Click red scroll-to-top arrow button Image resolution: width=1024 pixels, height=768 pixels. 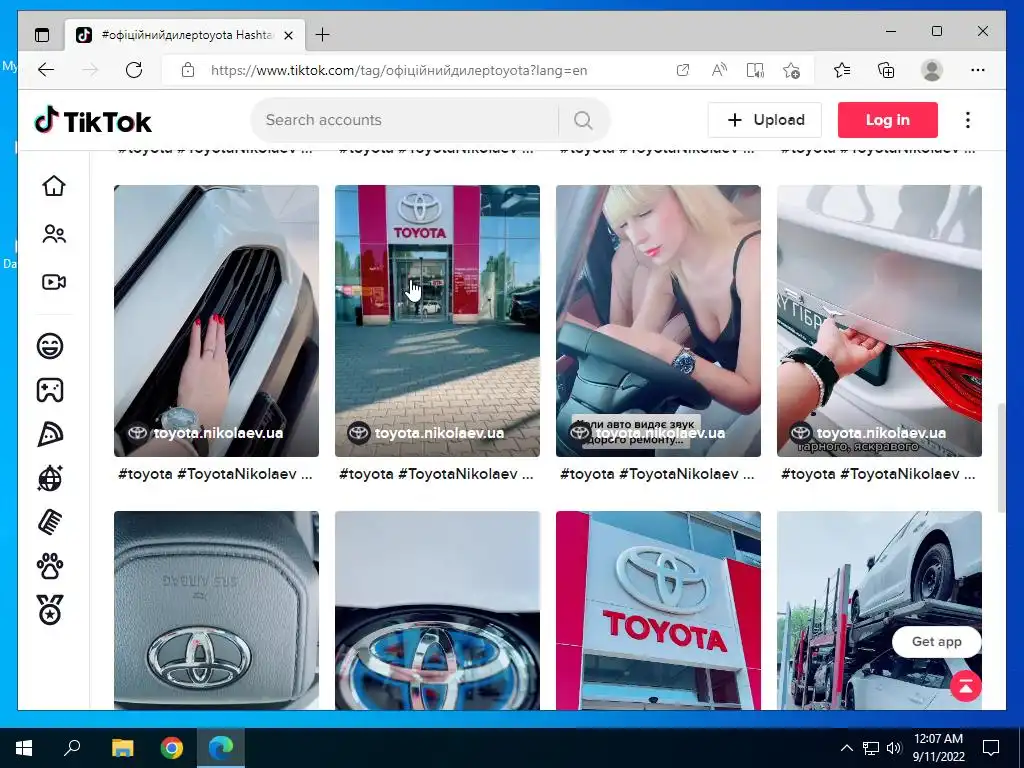coord(966,686)
